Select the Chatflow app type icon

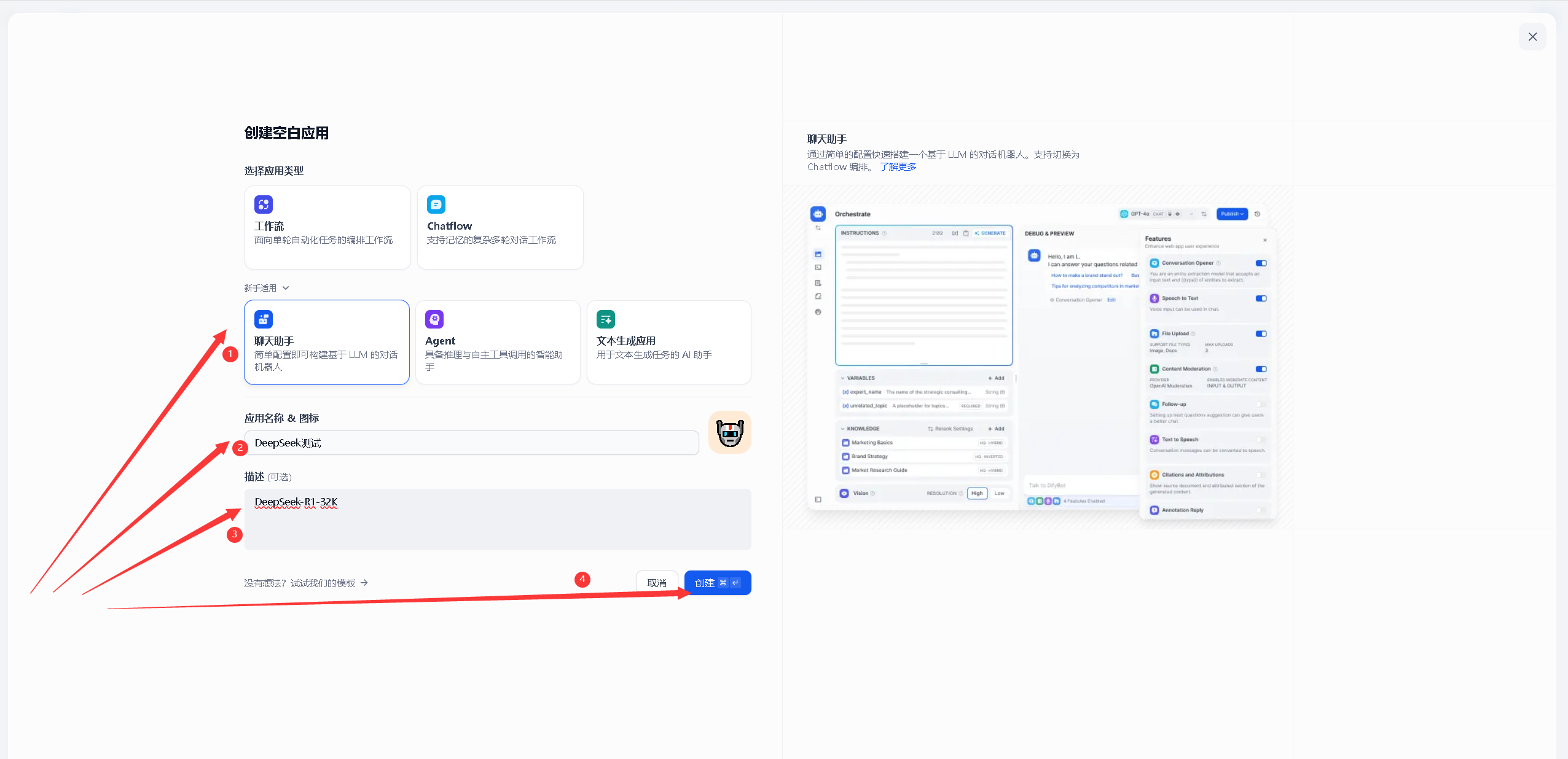pos(436,204)
